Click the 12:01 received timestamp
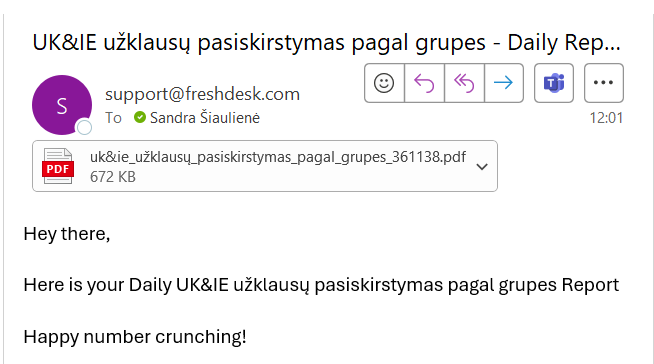654x364 pixels. click(x=606, y=118)
